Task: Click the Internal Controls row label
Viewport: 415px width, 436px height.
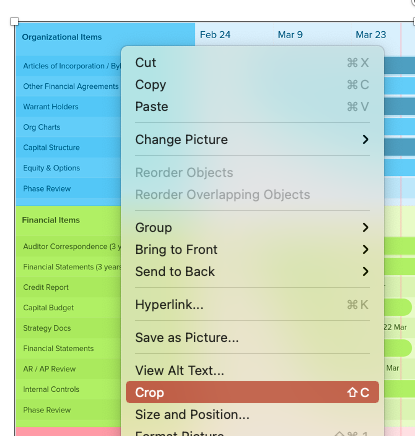Action: (51, 389)
